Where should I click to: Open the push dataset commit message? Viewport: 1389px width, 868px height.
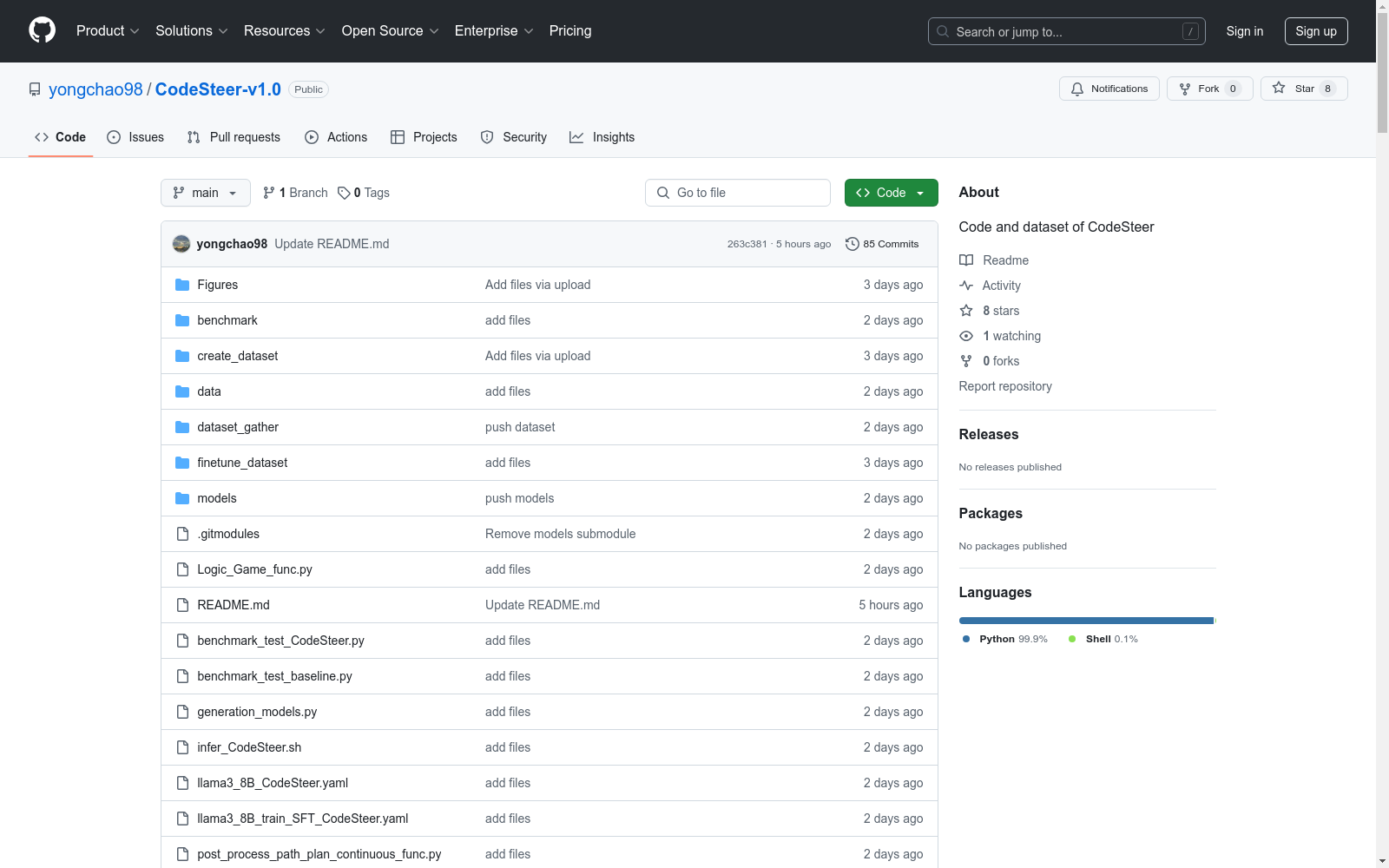(x=520, y=427)
